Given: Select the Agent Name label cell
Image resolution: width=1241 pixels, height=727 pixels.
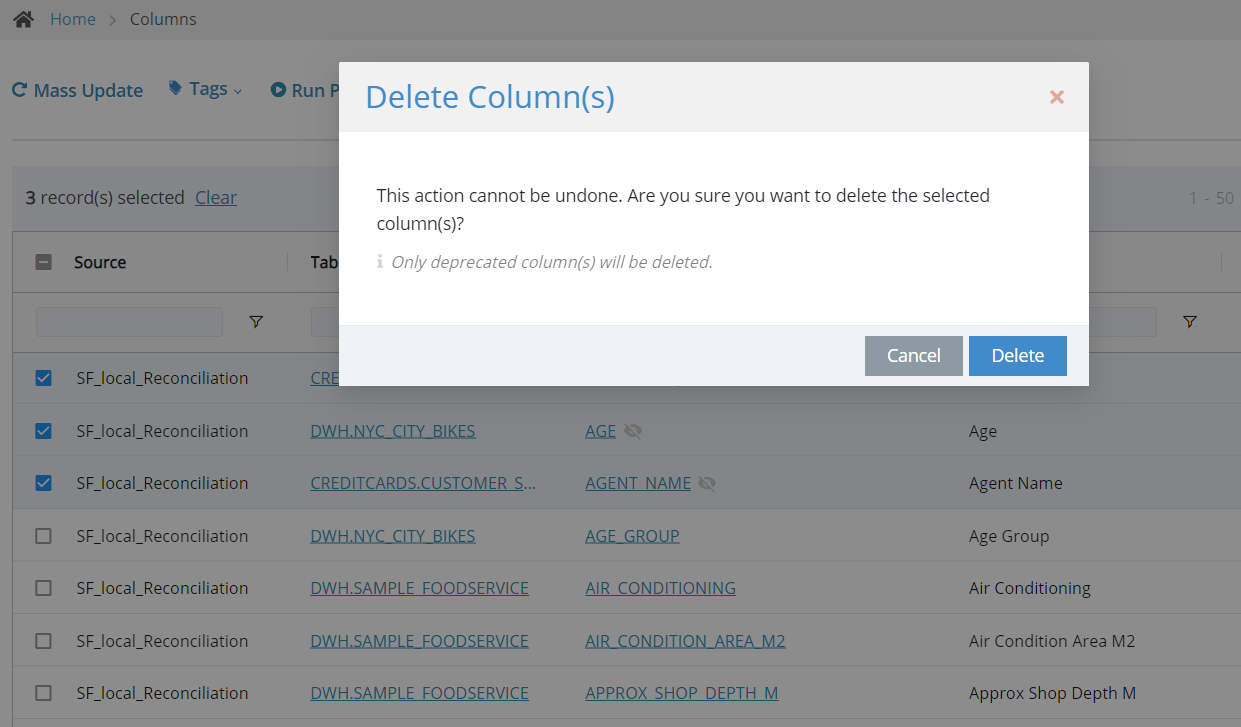Looking at the screenshot, I should (1016, 483).
